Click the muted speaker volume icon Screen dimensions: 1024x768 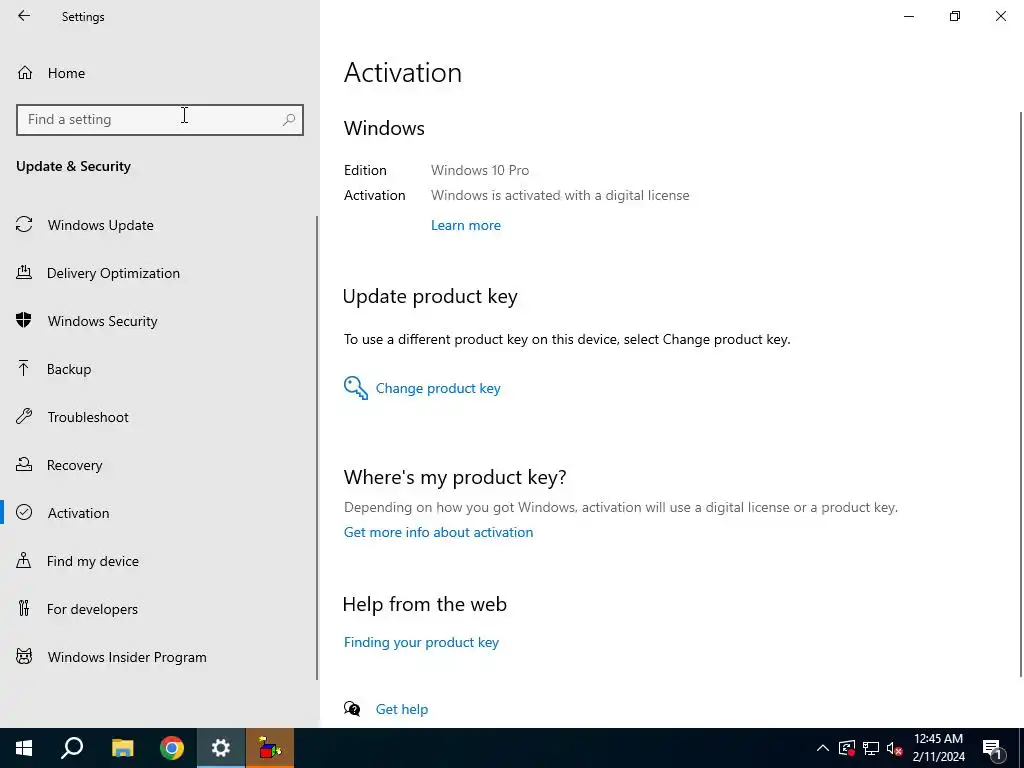894,748
